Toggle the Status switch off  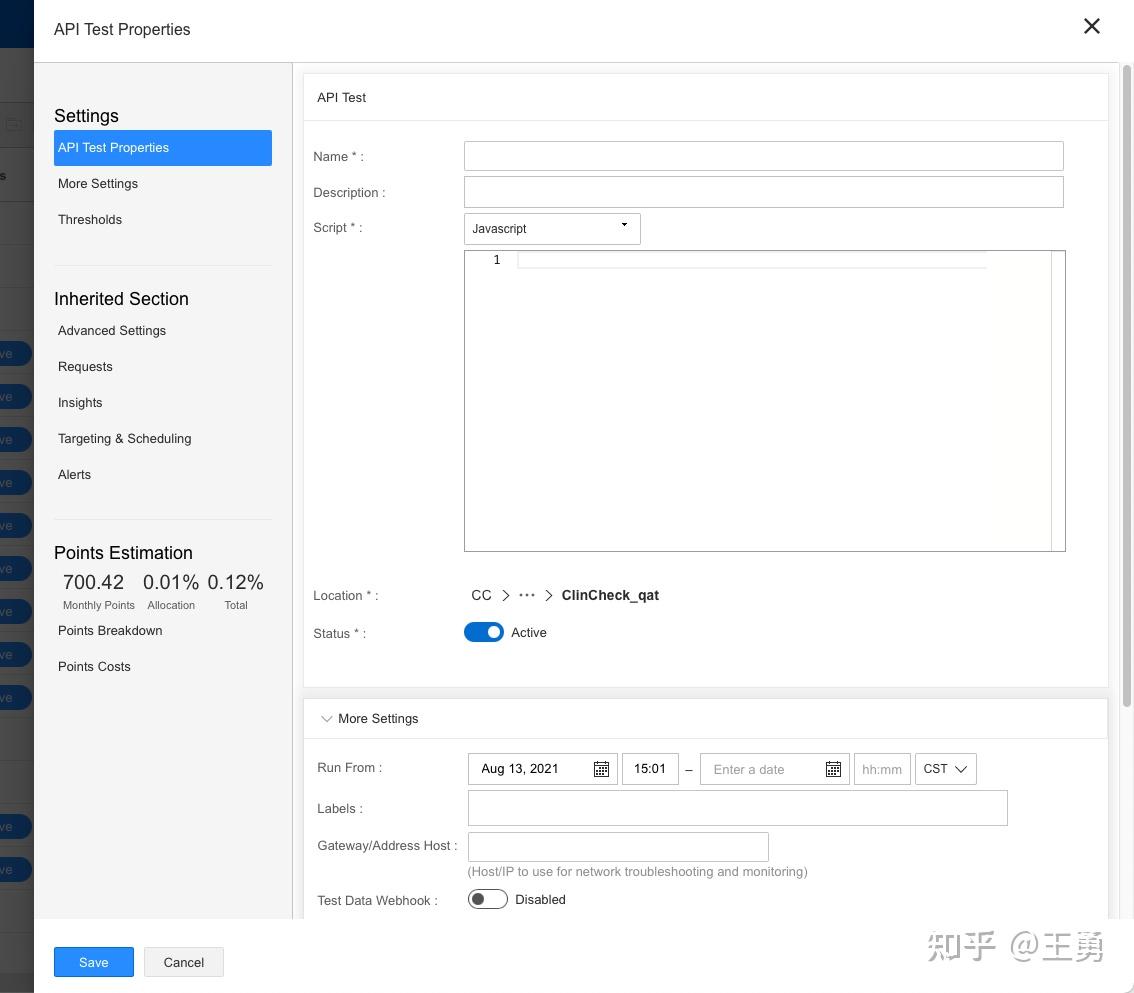[x=484, y=632]
